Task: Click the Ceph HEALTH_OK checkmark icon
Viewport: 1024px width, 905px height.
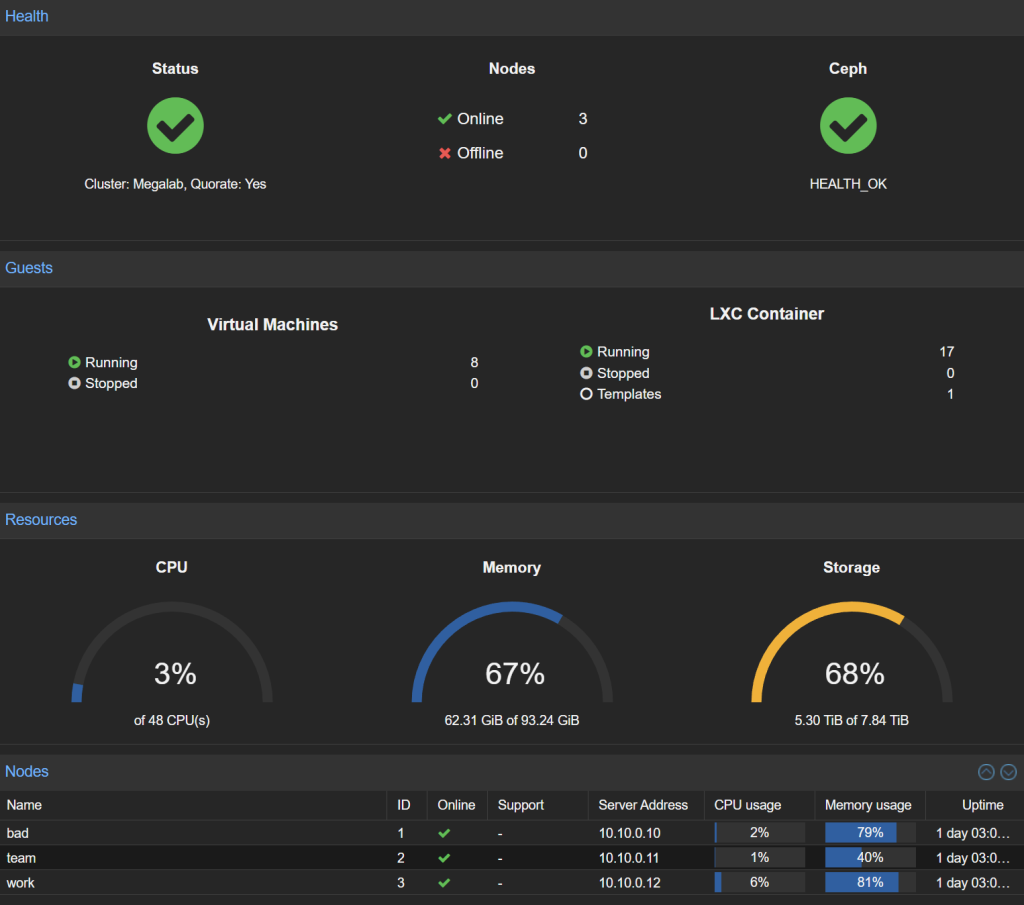Action: (848, 126)
